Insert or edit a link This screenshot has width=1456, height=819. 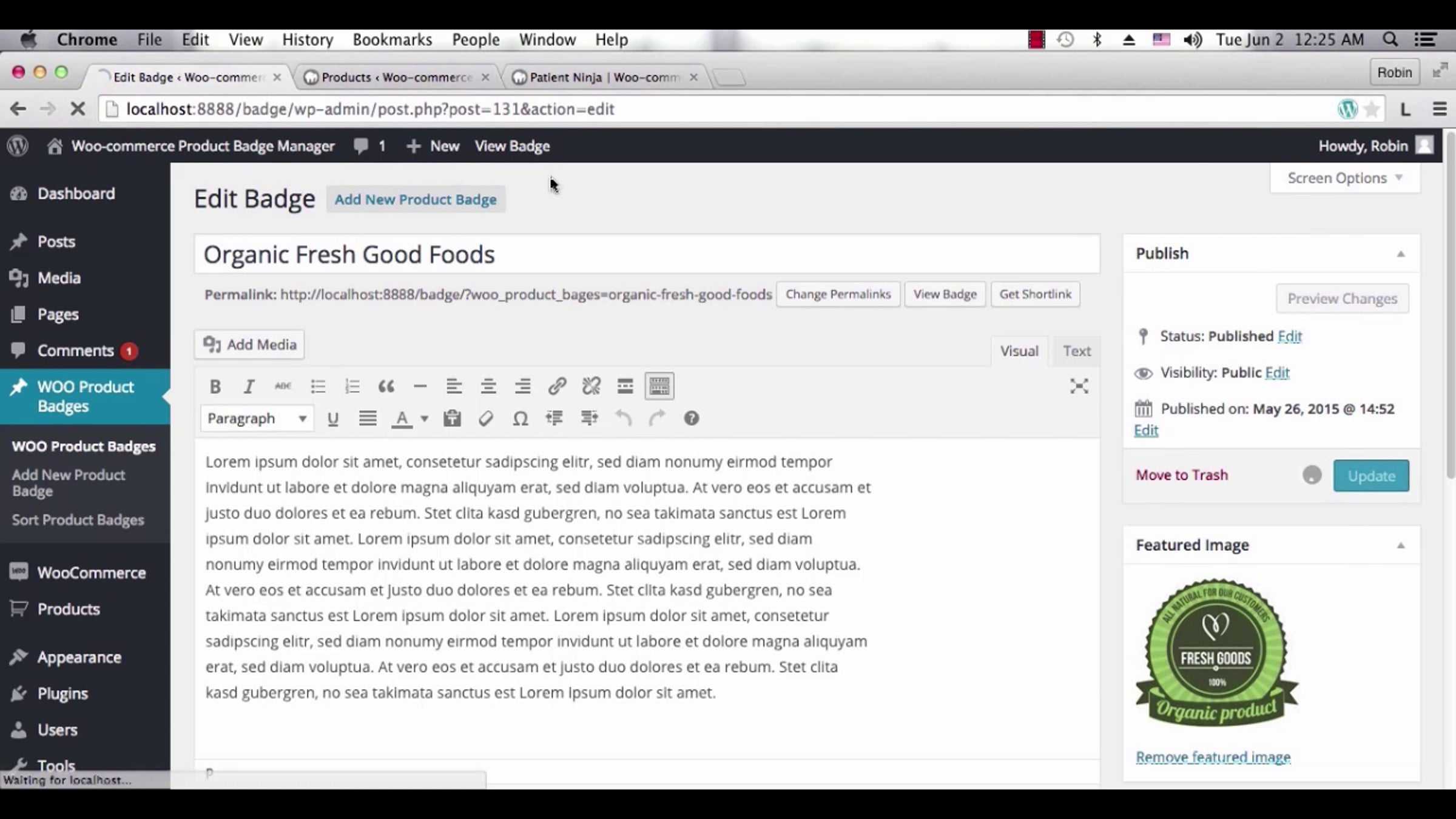click(x=557, y=386)
